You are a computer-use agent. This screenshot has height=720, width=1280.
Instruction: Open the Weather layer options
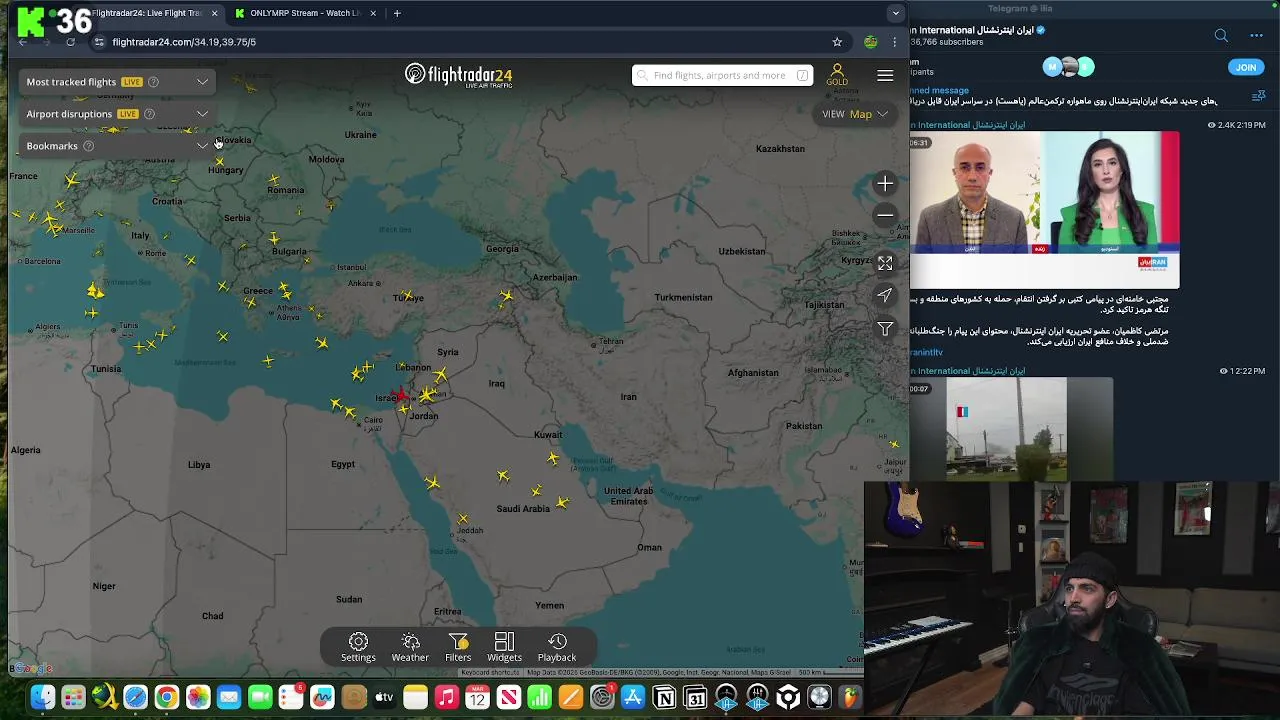pyautogui.click(x=410, y=647)
